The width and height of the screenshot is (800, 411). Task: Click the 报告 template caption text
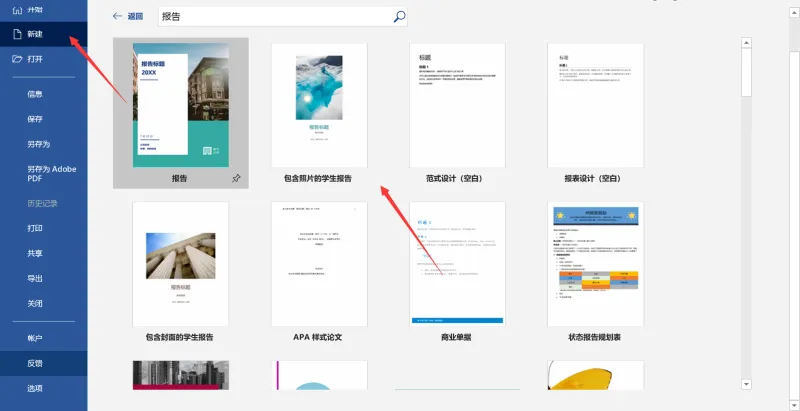pyautogui.click(x=180, y=178)
